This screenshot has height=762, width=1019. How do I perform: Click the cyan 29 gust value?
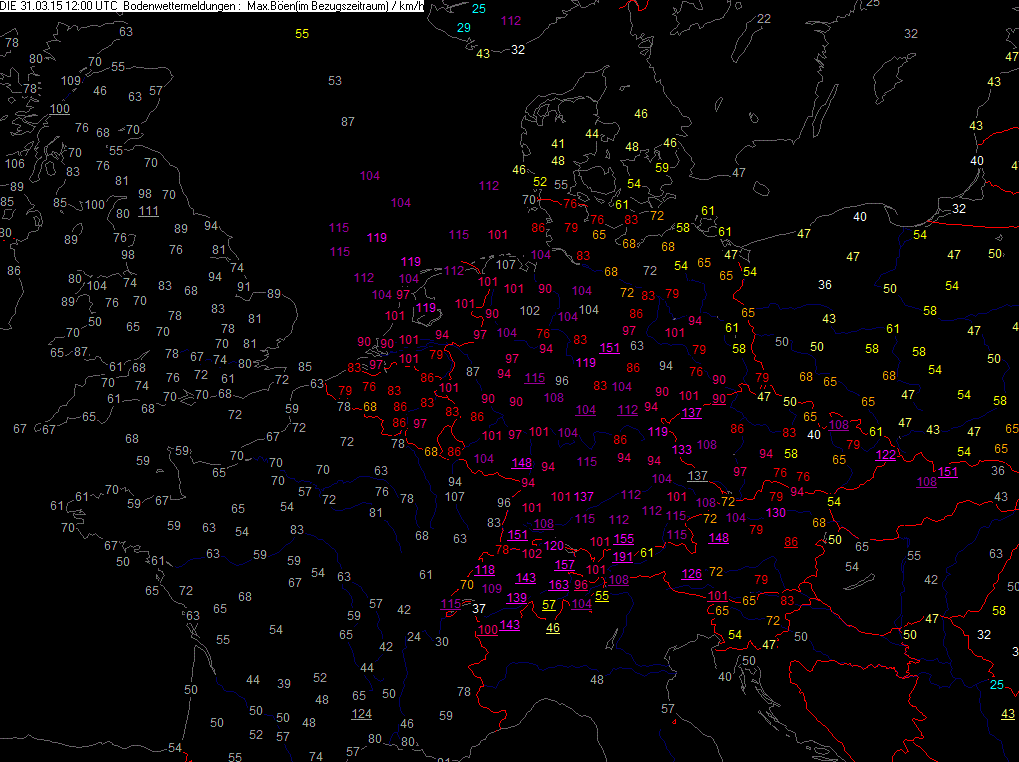point(463,28)
